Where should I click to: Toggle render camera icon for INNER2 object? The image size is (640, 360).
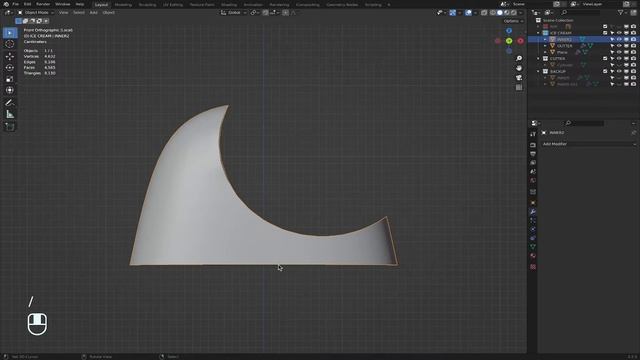(x=633, y=40)
